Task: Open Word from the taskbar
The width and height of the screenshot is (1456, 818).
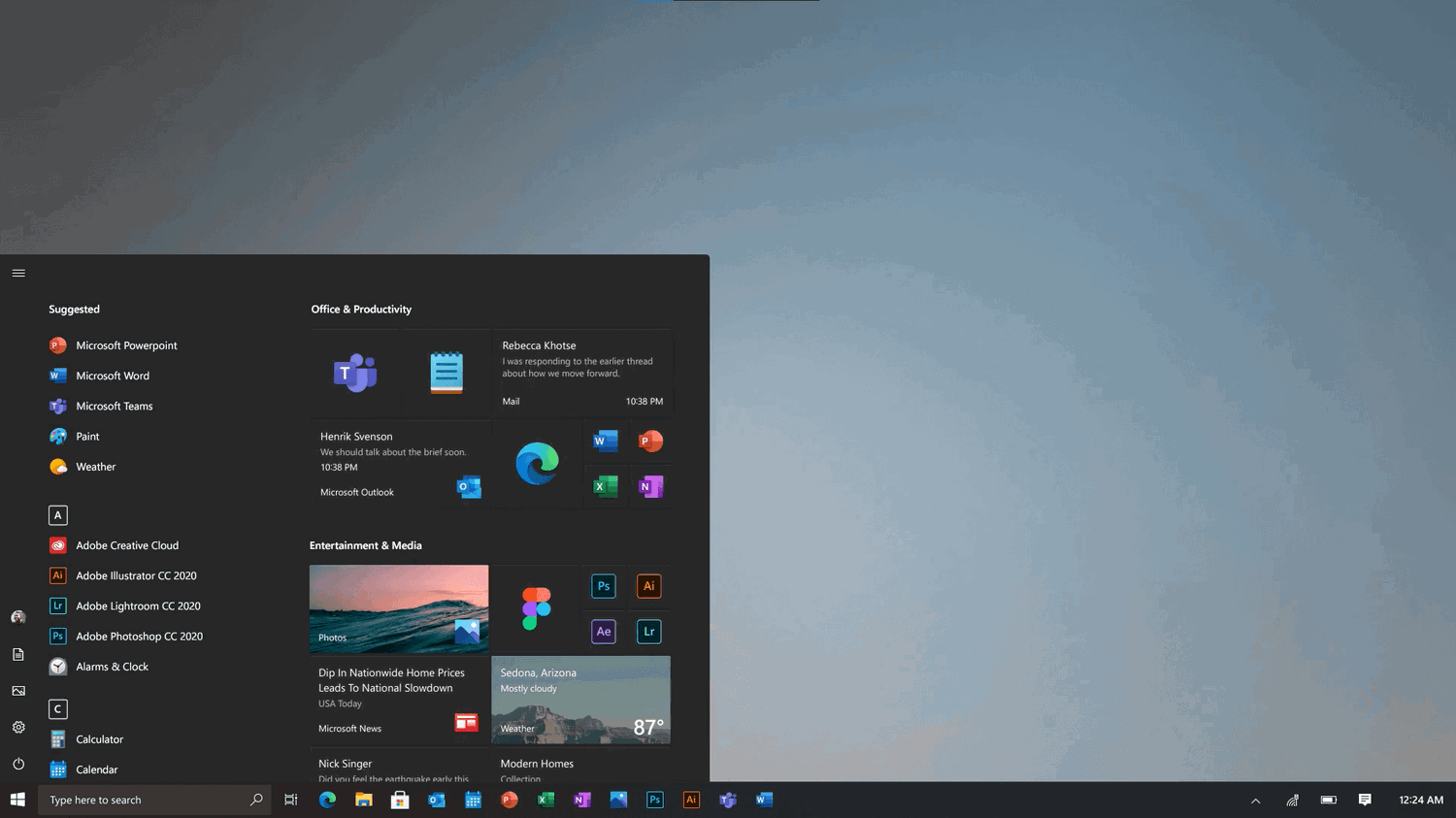Action: pyautogui.click(x=764, y=800)
